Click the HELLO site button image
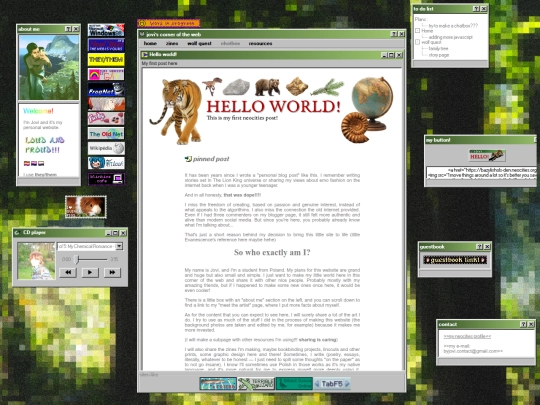The height and width of the screenshot is (405, 540). click(487, 156)
